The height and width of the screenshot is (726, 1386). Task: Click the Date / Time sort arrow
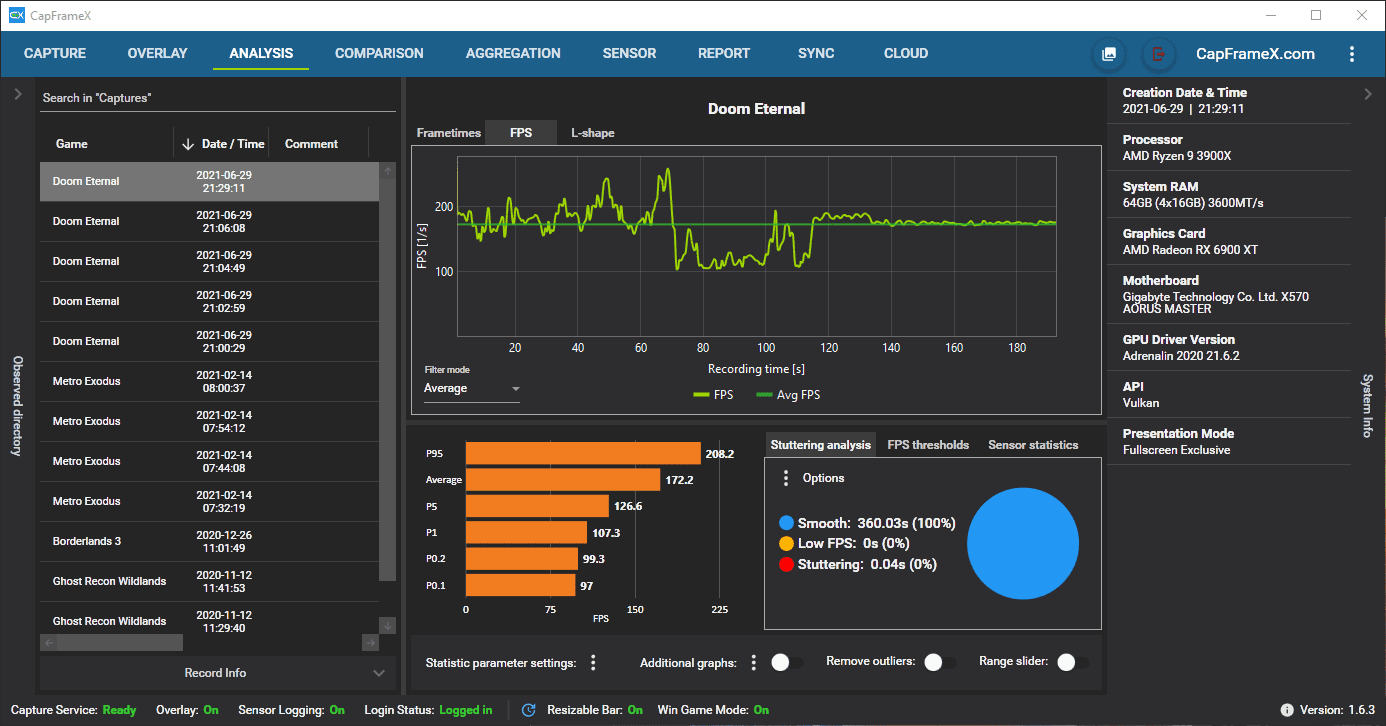click(x=187, y=144)
